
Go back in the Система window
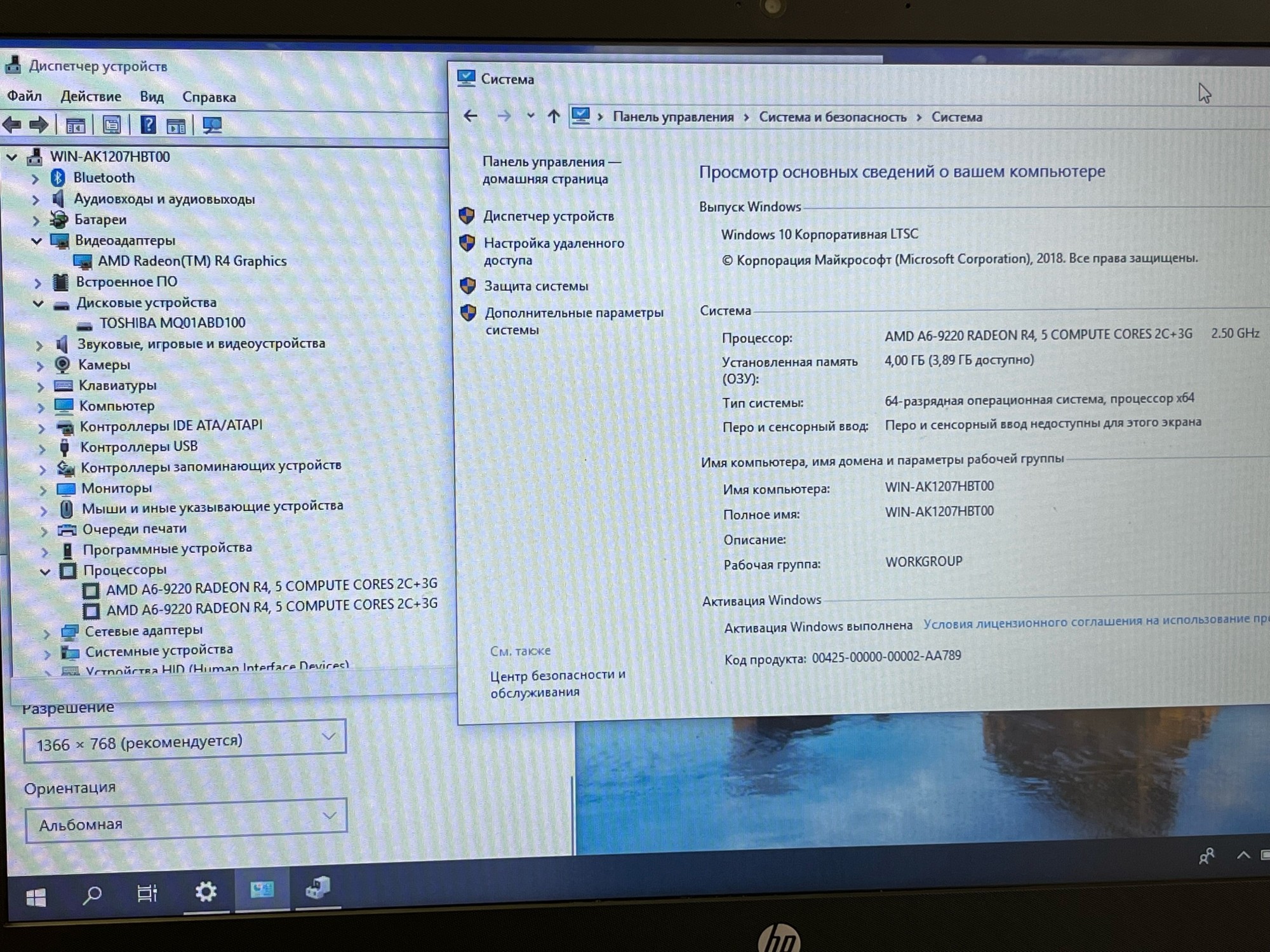click(x=471, y=116)
